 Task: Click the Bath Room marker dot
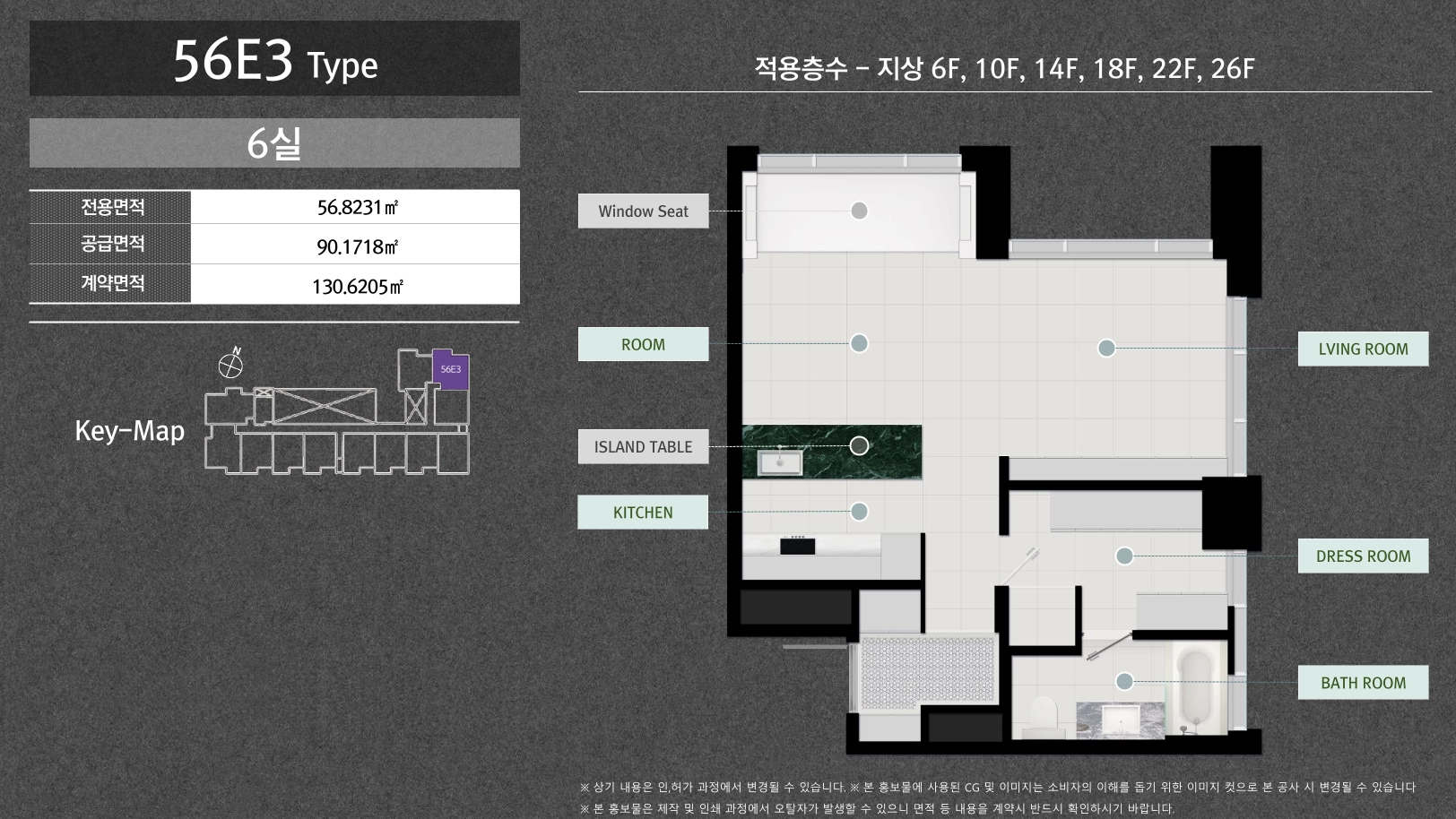pyautogui.click(x=1124, y=682)
